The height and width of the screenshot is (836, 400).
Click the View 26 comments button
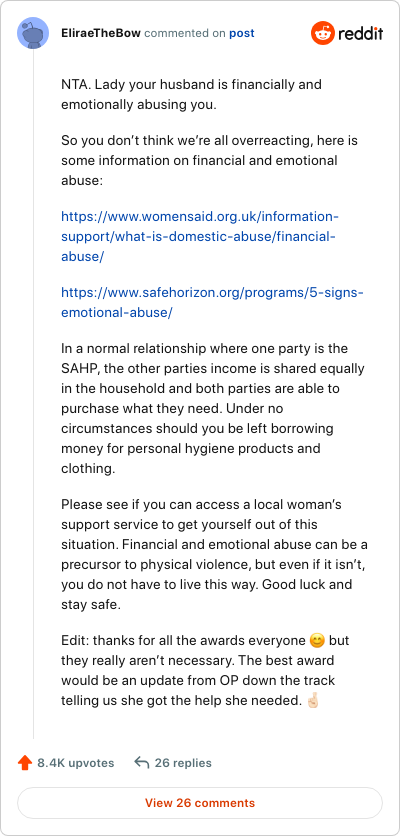[200, 803]
